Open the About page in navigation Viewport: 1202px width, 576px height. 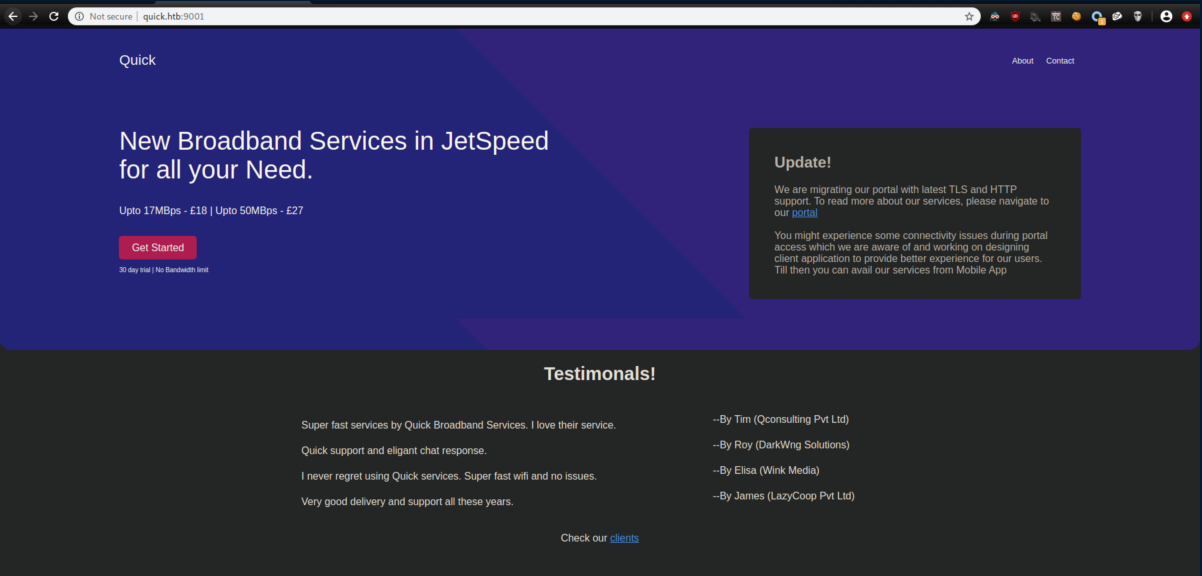[x=1022, y=61]
